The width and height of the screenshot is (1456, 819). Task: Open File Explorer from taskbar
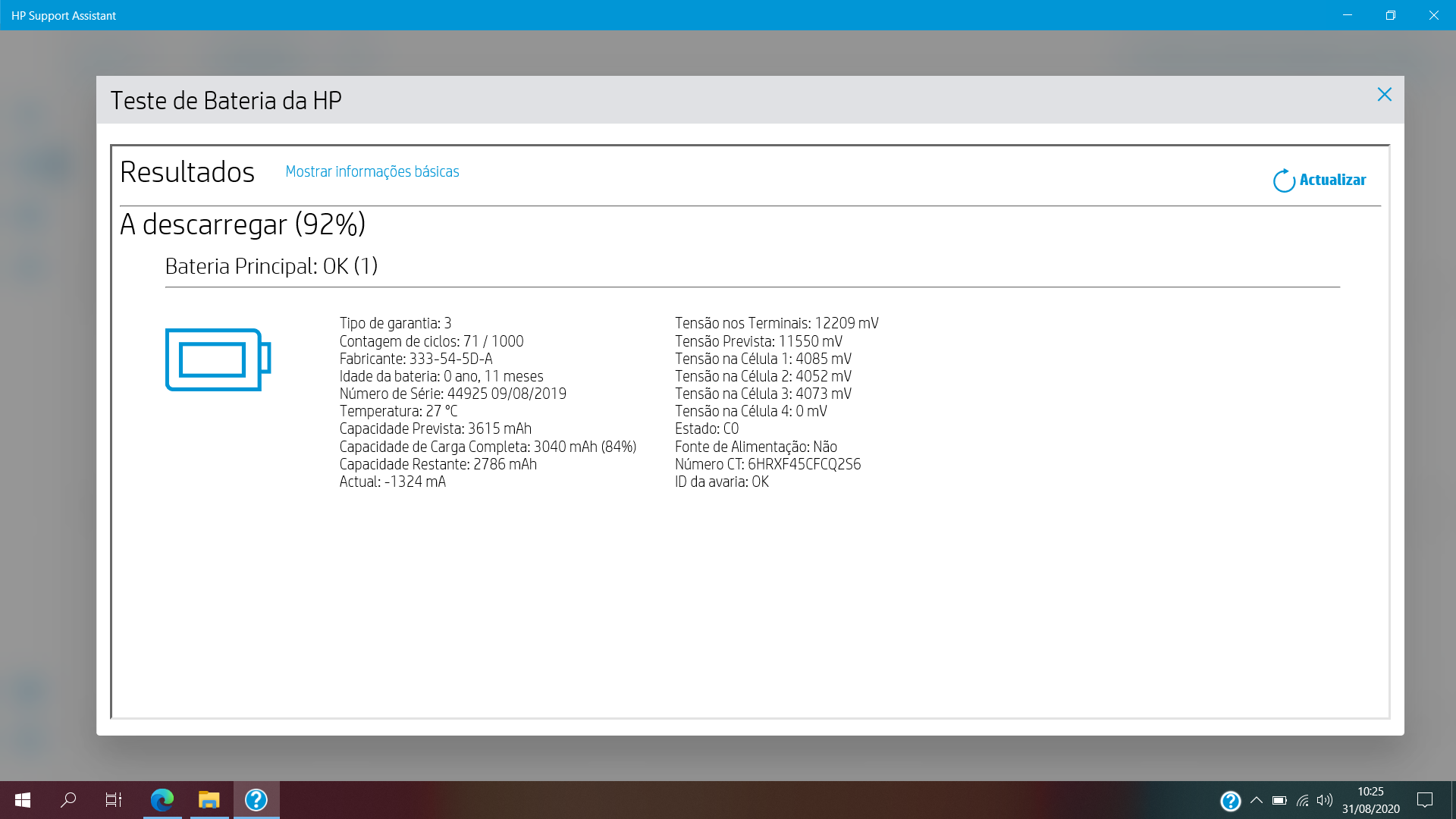(209, 800)
